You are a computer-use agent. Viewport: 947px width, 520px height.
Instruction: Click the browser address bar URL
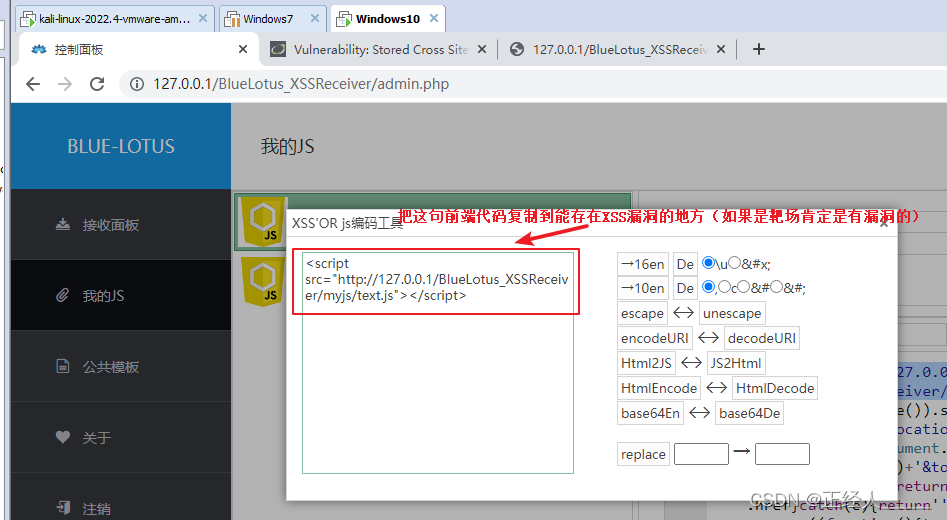[301, 84]
